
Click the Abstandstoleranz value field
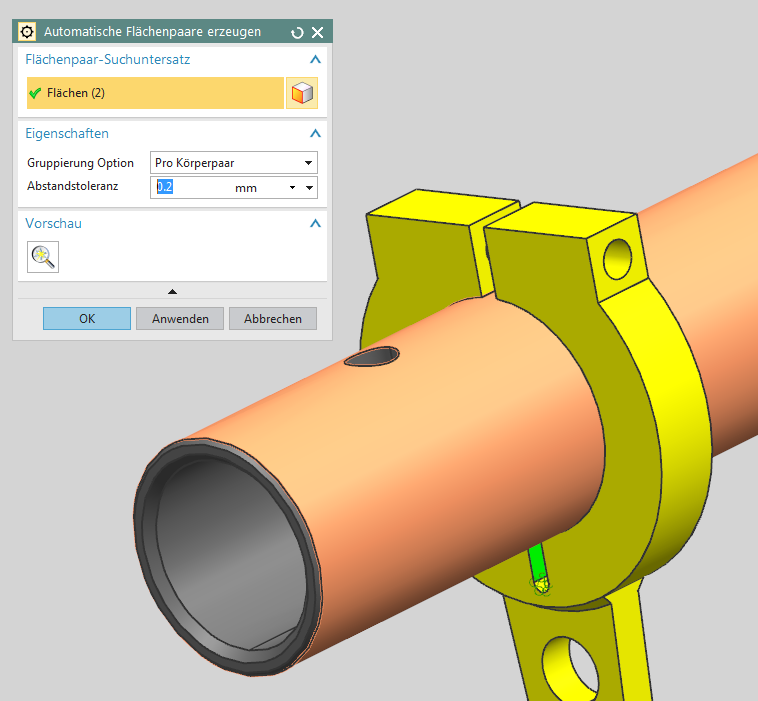193,187
